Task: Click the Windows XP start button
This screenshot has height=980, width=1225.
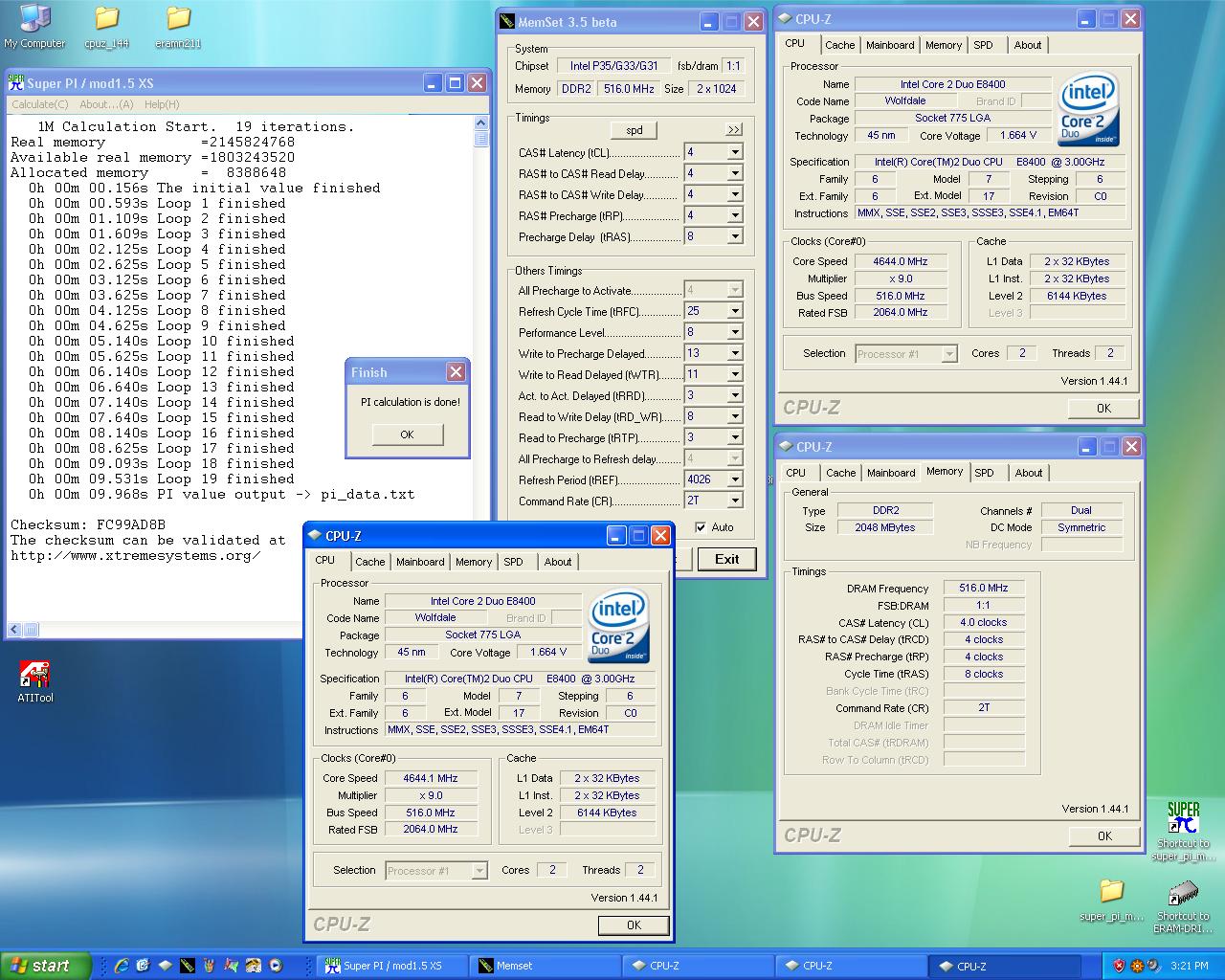Action: tap(45, 966)
